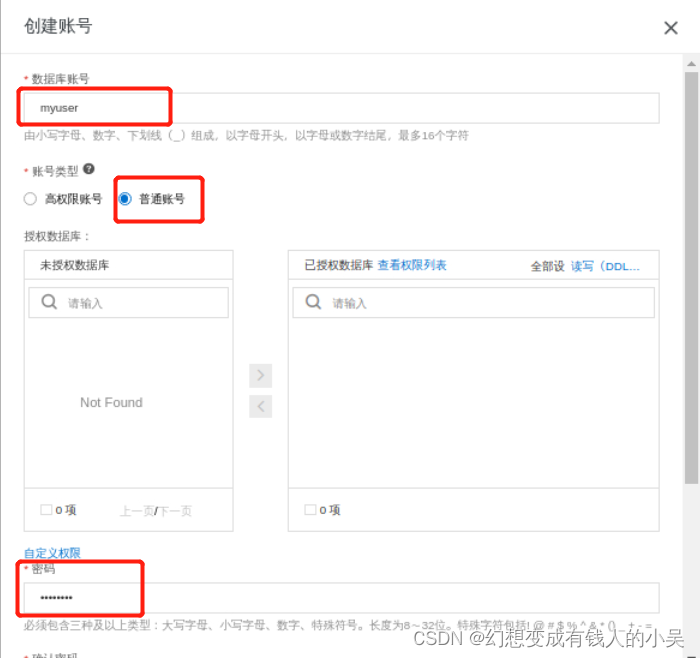Click the search box under 已授权数据库
This screenshot has width=700, height=658.
[474, 303]
